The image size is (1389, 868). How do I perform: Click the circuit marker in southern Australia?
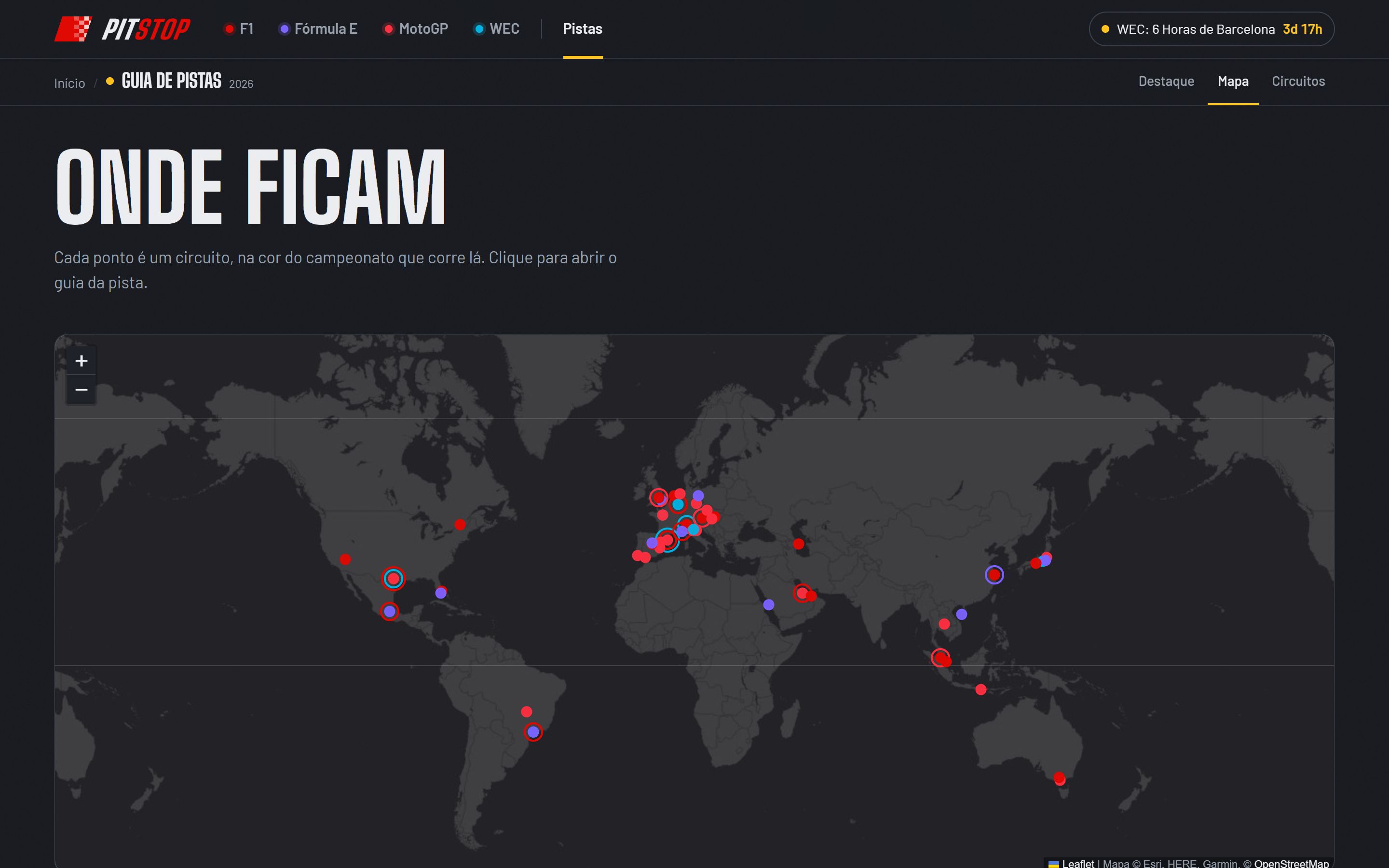coord(1060,778)
